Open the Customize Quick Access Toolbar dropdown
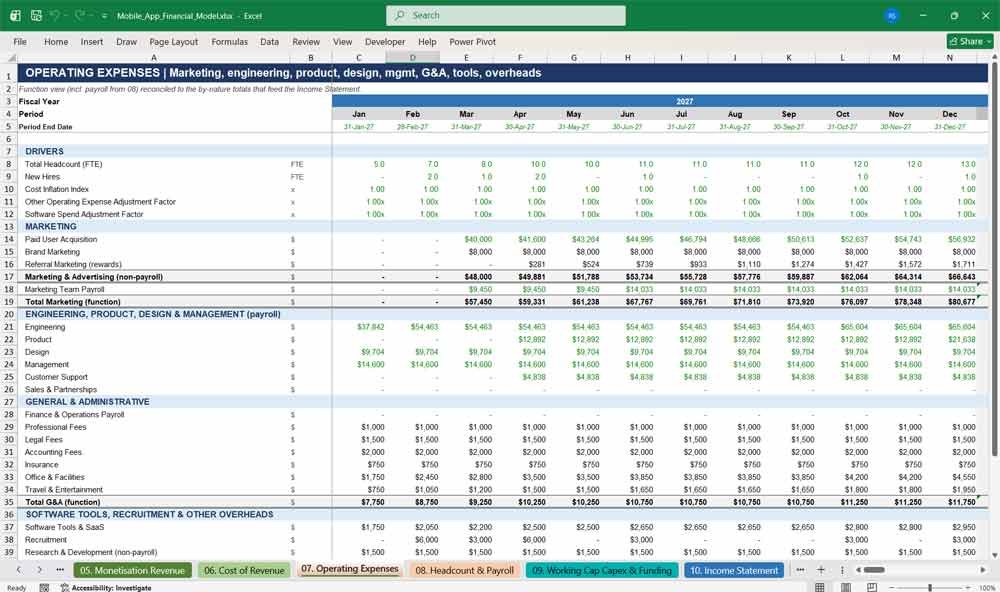 [103, 16]
